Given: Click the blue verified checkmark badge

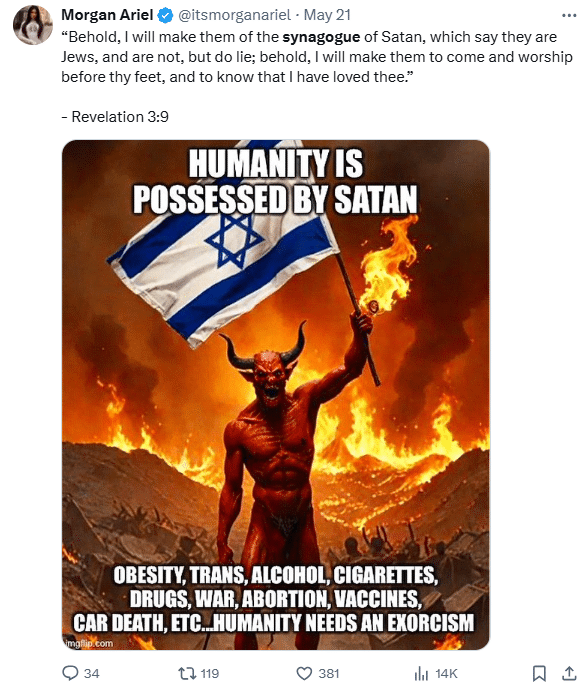Looking at the screenshot, I should tap(165, 16).
